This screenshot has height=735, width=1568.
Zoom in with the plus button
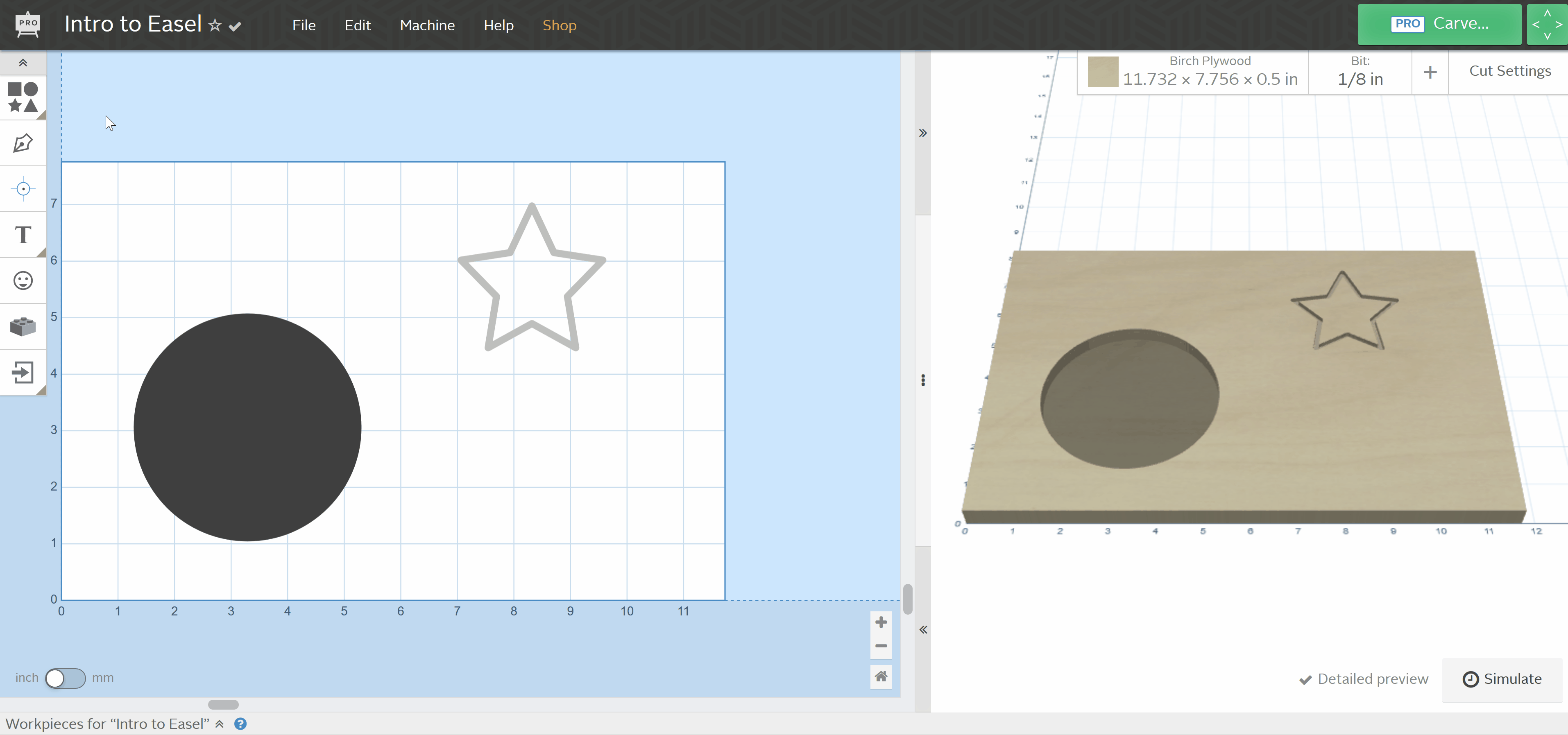tap(880, 622)
